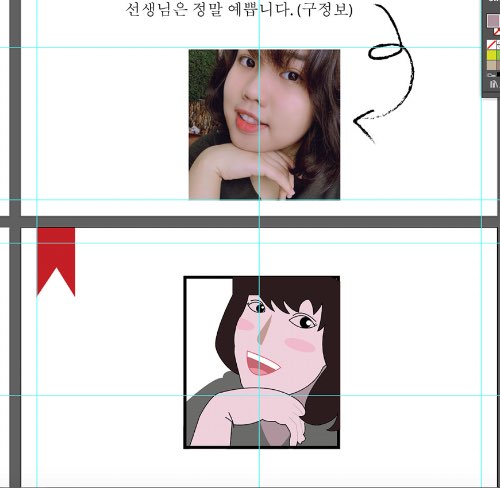This screenshot has width=500, height=488.
Task: Select the mauve fill color box
Action: 493,21
